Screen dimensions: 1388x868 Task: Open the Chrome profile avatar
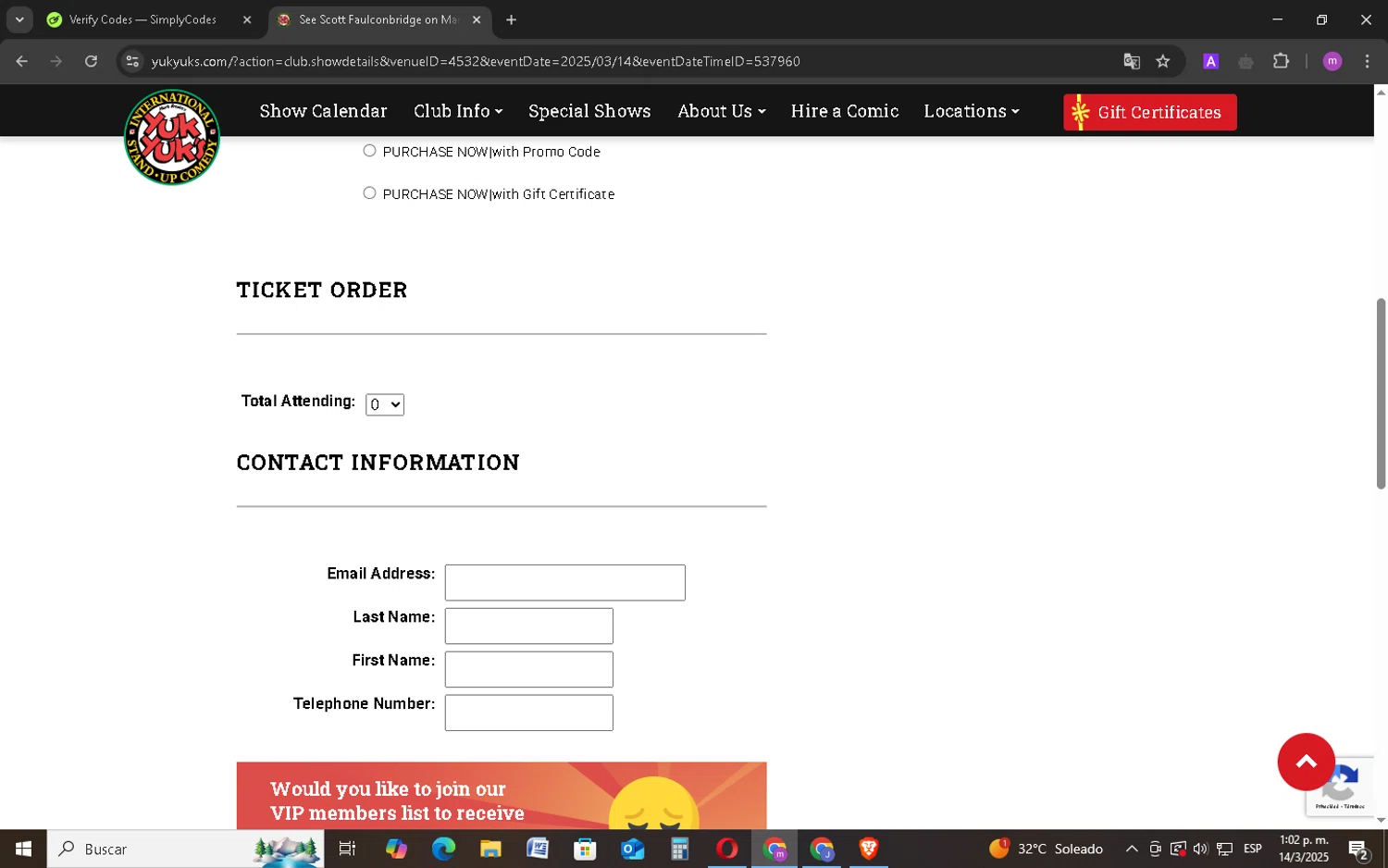tap(1332, 61)
